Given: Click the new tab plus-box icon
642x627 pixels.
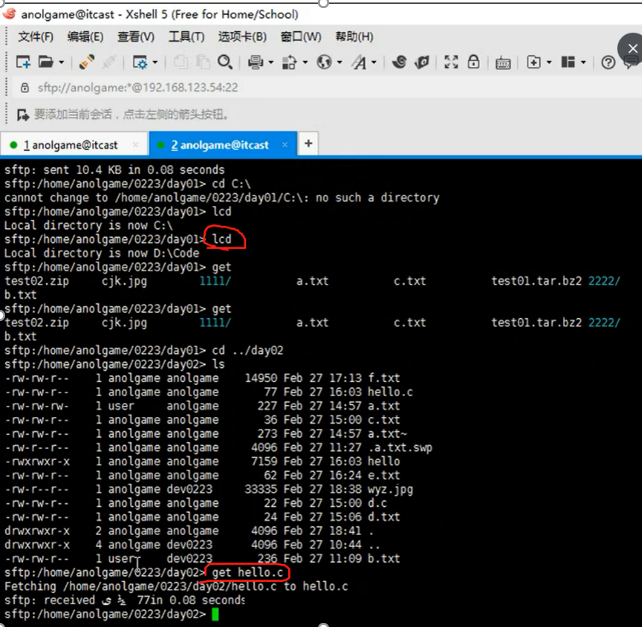Looking at the screenshot, I should point(533,62).
